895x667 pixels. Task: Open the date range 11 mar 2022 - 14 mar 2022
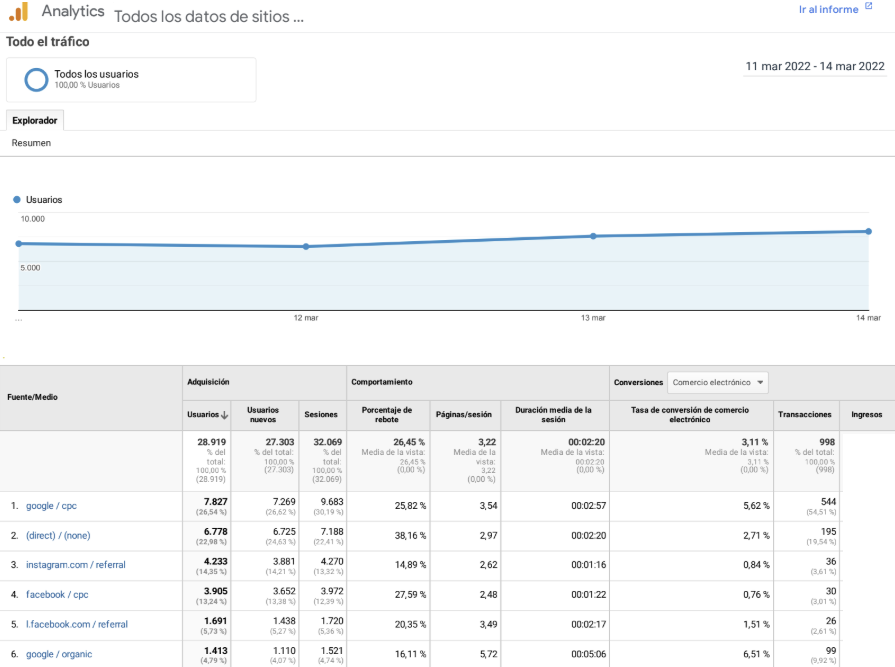coord(814,67)
